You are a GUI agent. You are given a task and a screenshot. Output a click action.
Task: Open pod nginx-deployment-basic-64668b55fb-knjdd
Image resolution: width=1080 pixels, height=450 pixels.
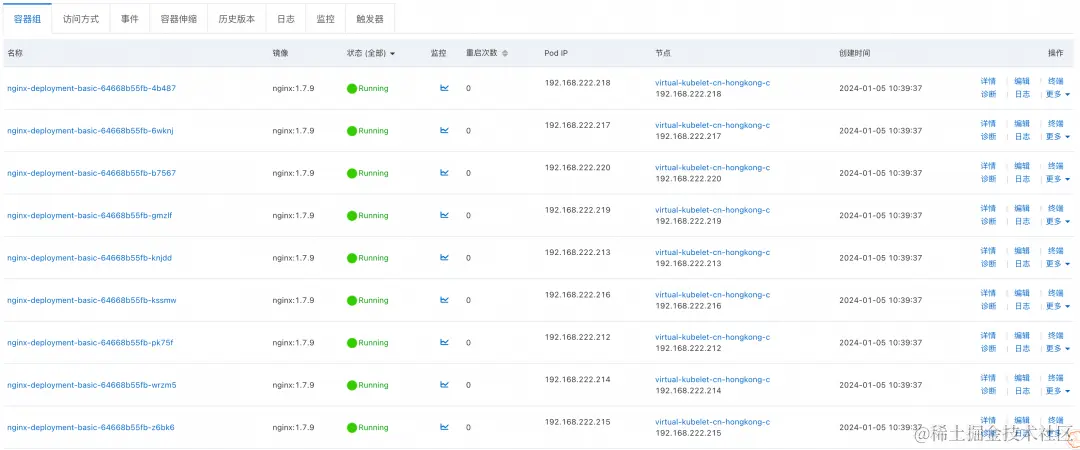90,258
